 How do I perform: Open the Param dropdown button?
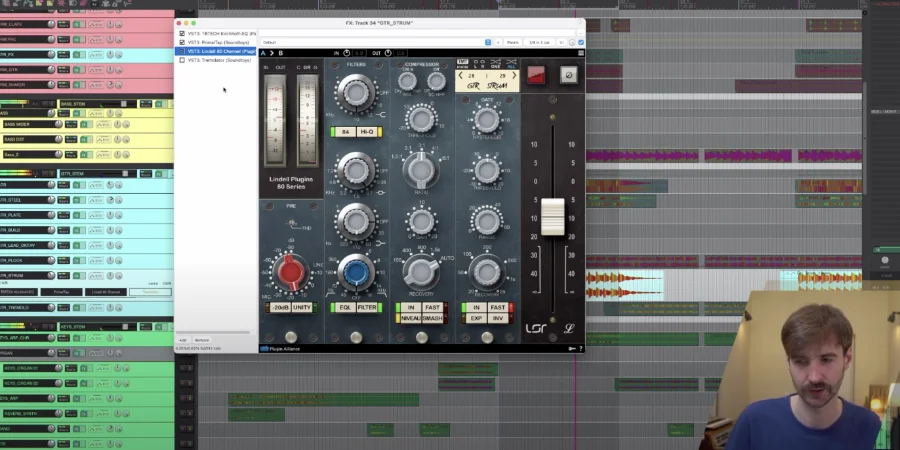tap(512, 42)
